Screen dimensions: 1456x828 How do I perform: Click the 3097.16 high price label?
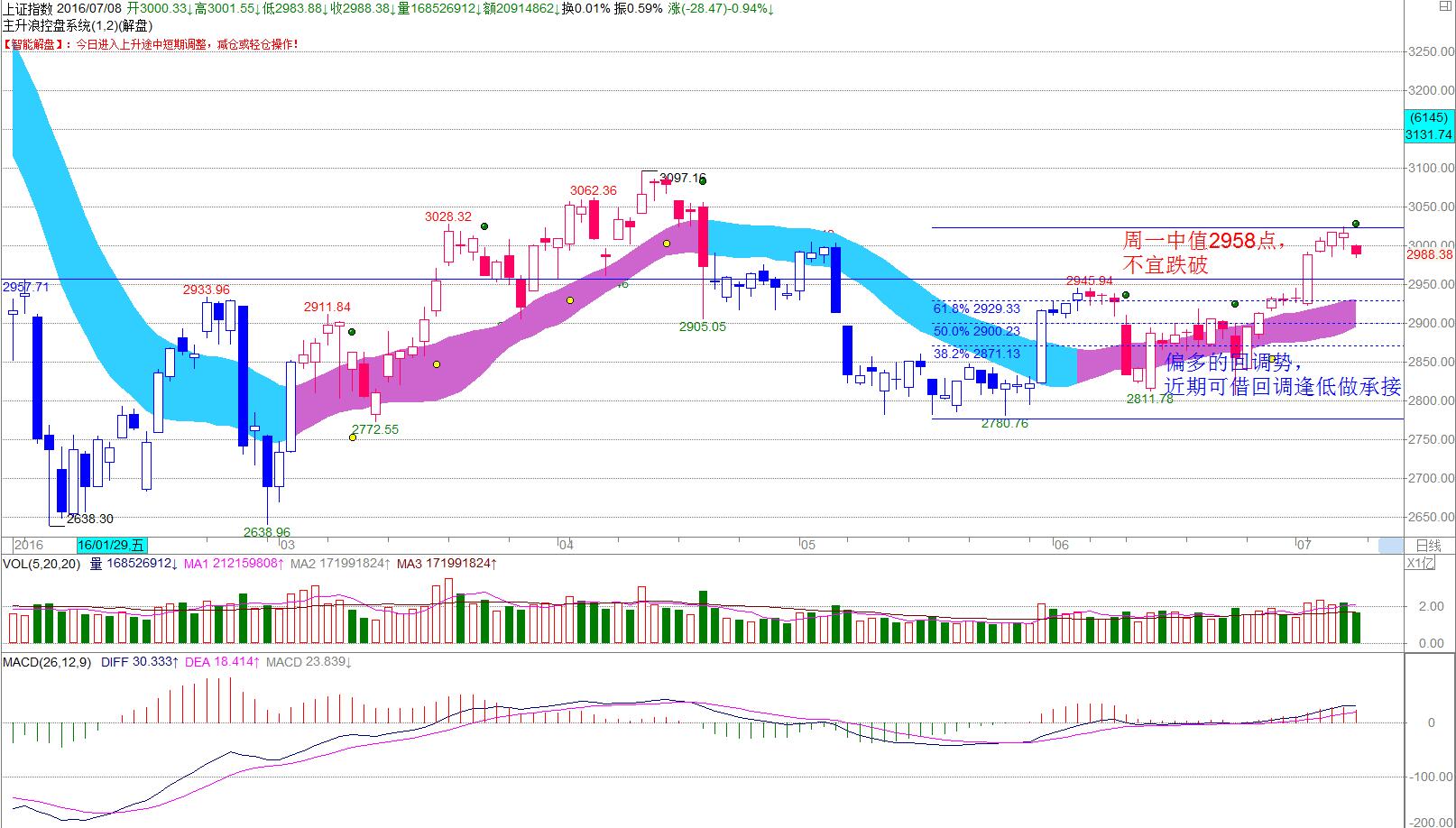[683, 178]
